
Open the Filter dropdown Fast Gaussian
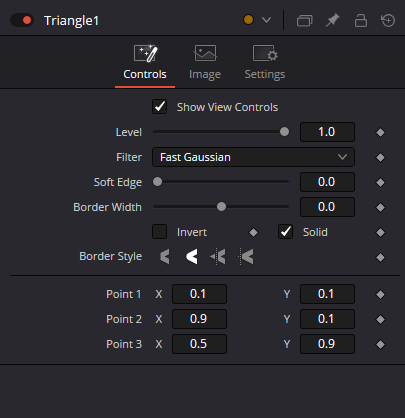pyautogui.click(x=253, y=157)
